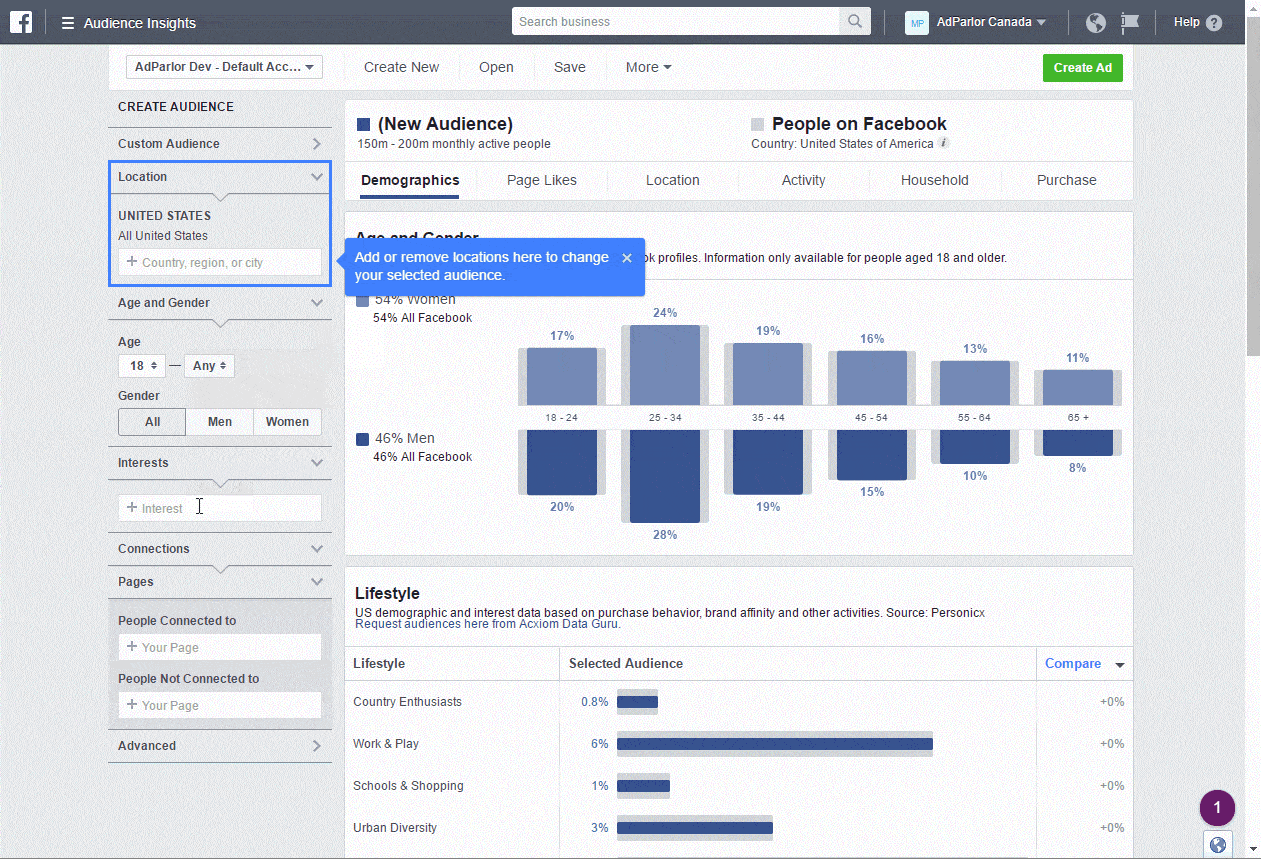Click the Country, region, or city field

219,262
